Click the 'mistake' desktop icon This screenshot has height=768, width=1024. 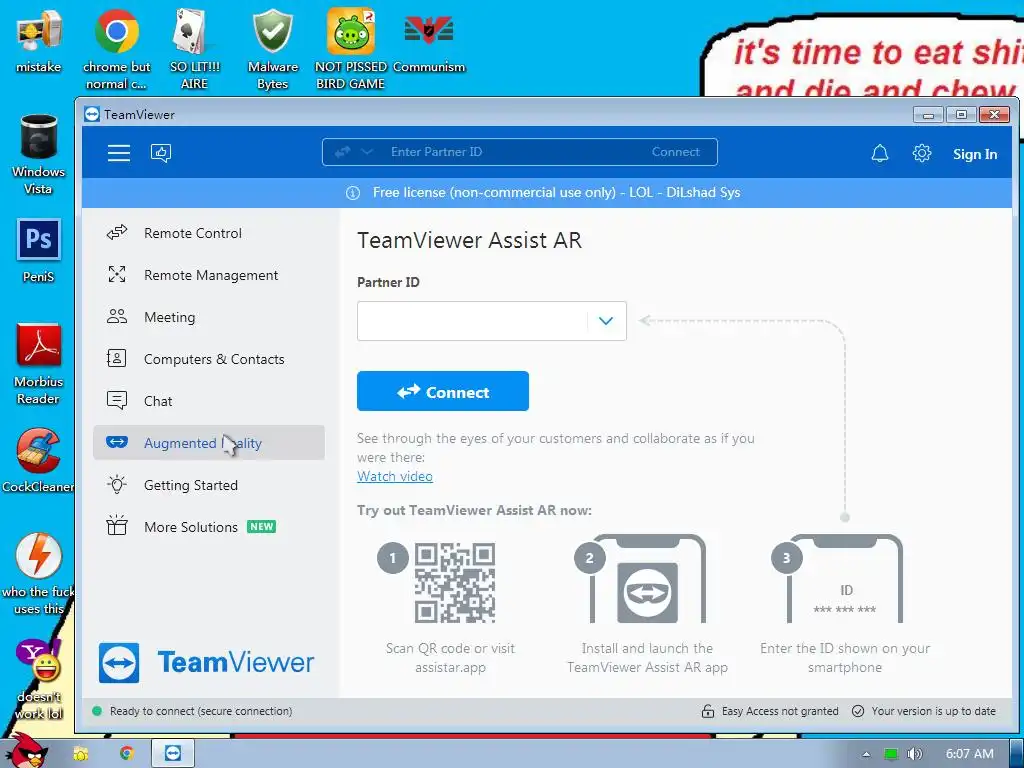coord(39,40)
